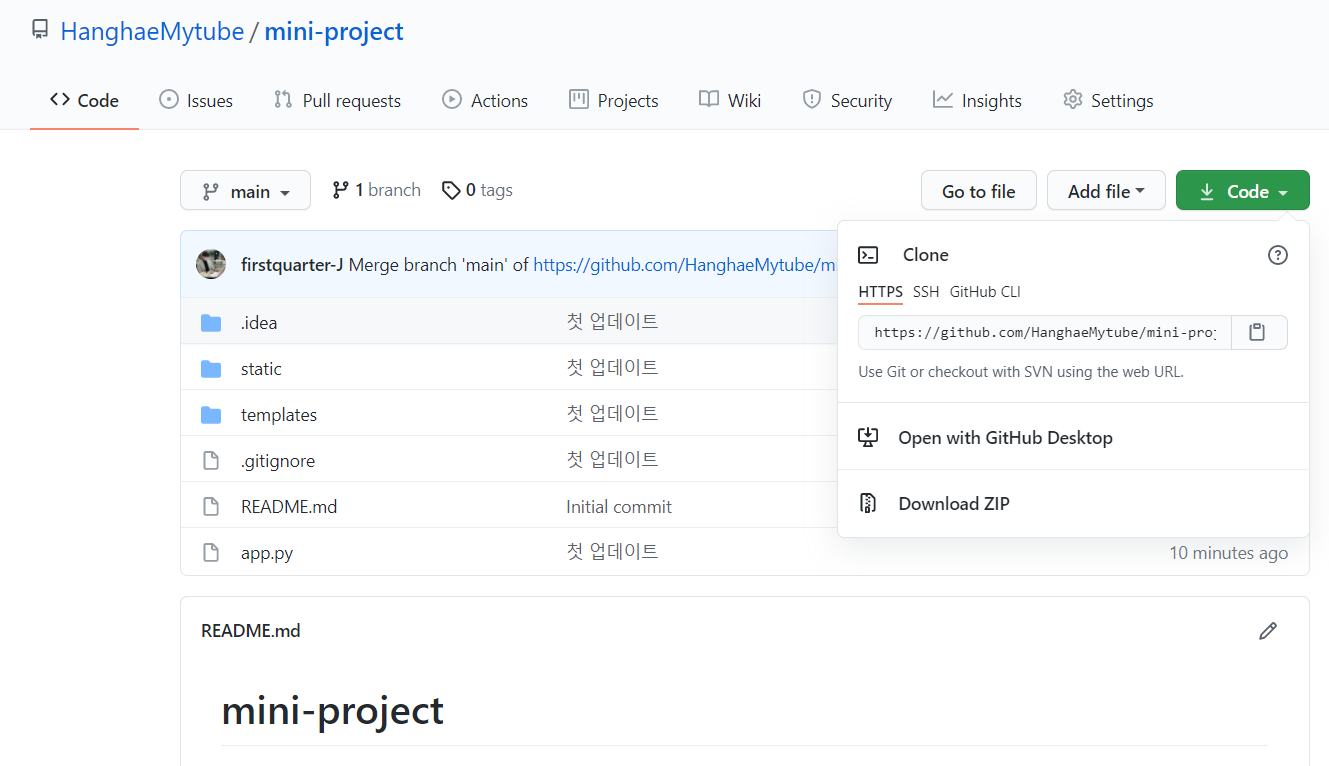The image size is (1329, 766).
Task: Open README.md in the file list
Action: pos(289,506)
